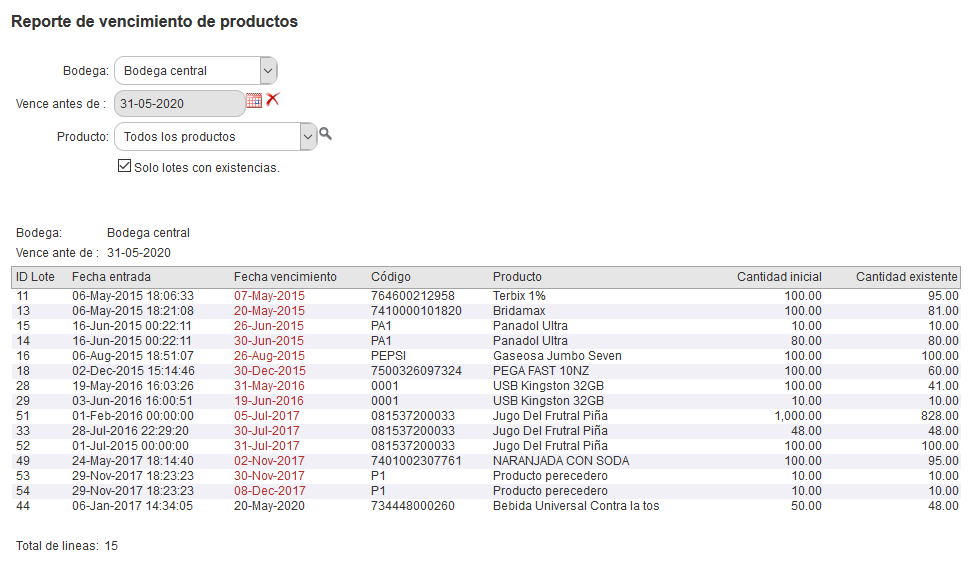Click 'Cantidad inicial' column header
This screenshot has height=563, width=975.
point(779,277)
